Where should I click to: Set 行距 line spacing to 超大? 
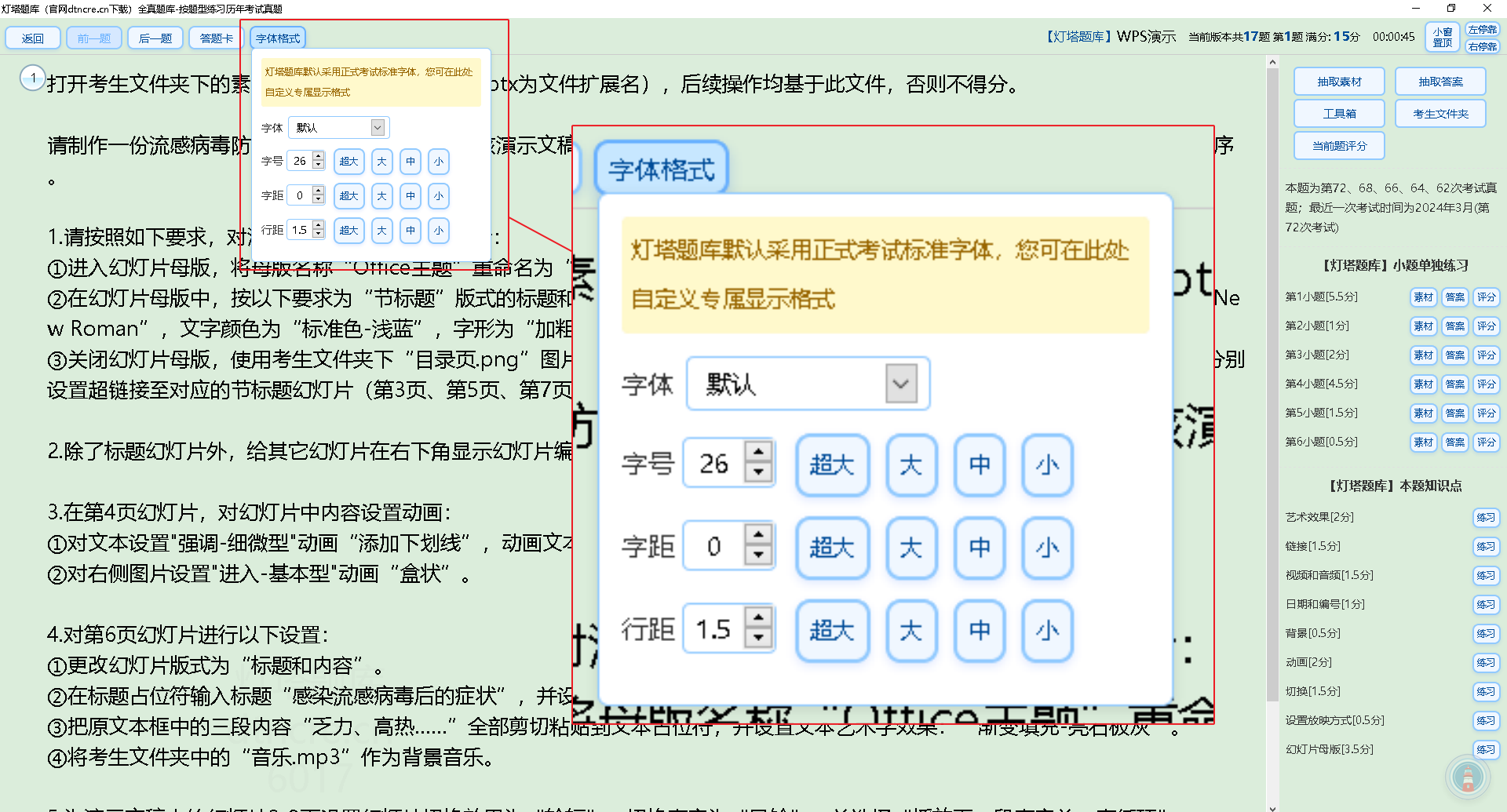tap(349, 230)
